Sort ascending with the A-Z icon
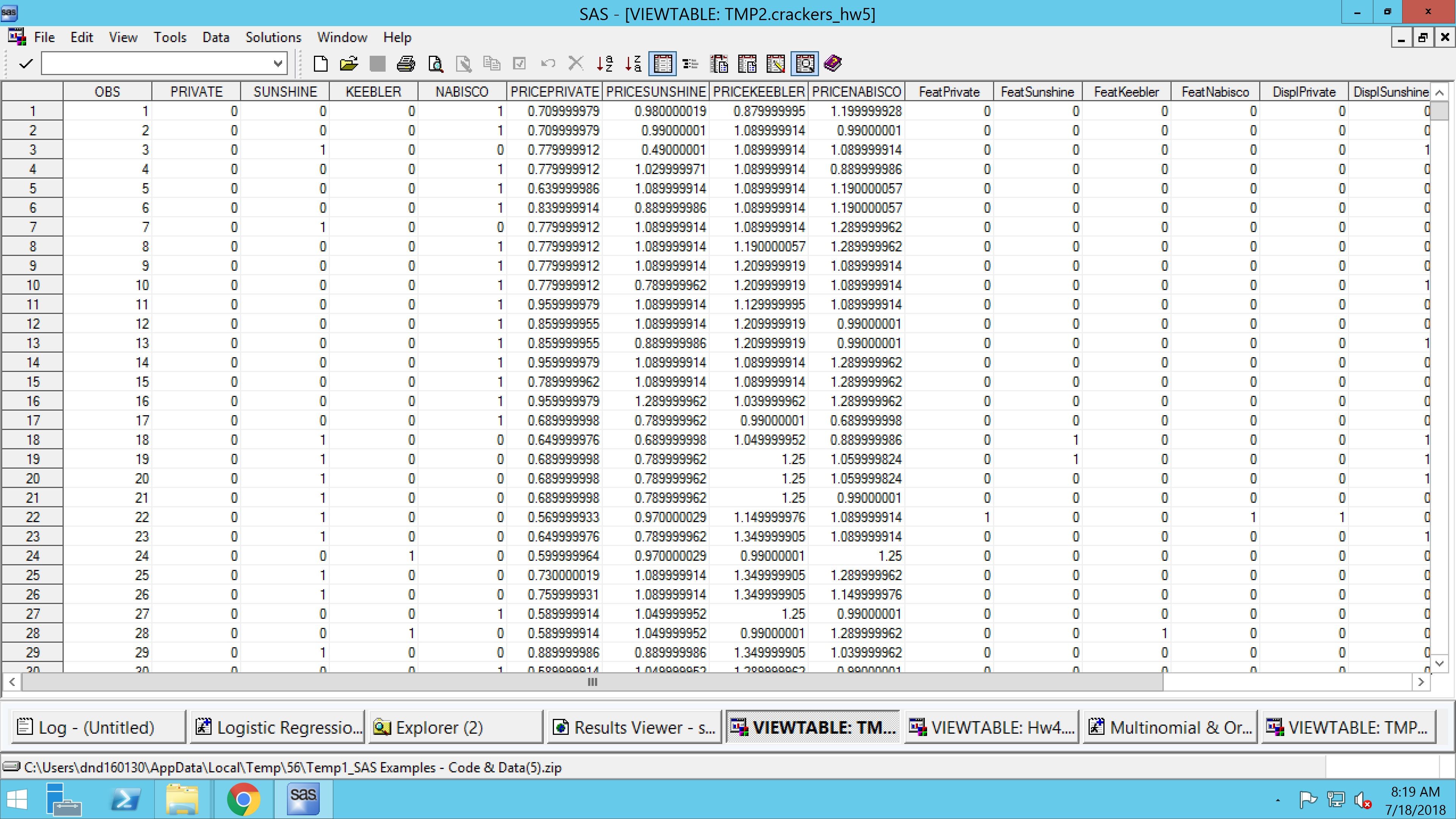Screen dimensions: 1456x819 pyautogui.click(x=604, y=64)
